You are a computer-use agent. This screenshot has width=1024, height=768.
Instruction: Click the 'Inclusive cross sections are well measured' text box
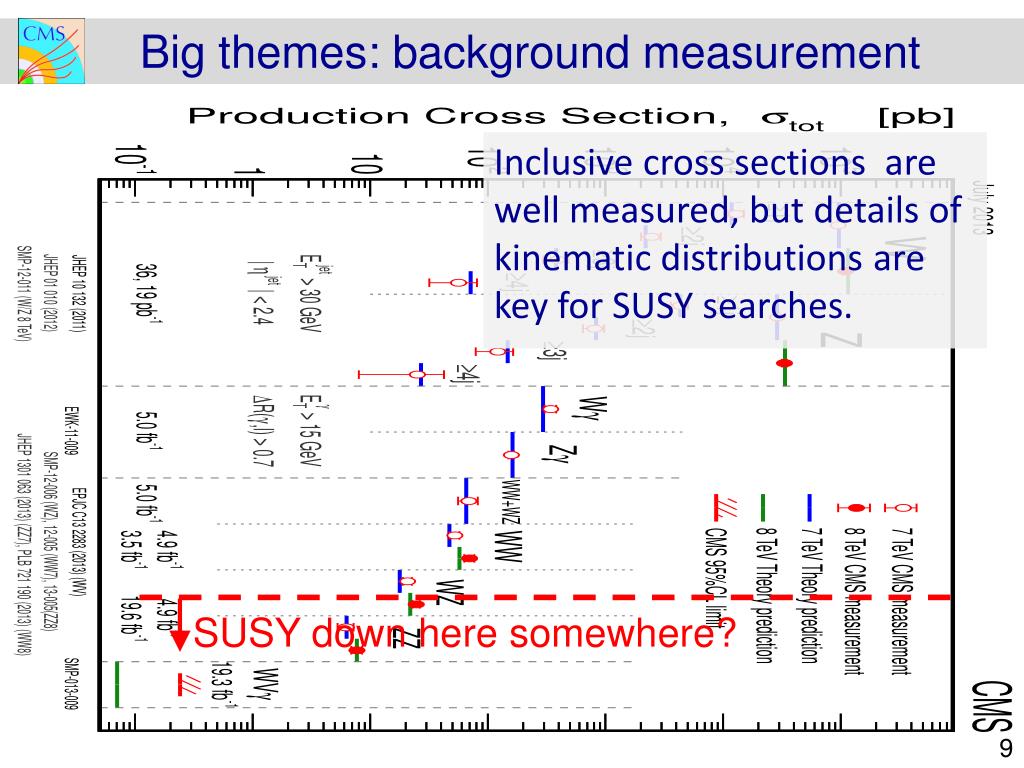tap(735, 240)
